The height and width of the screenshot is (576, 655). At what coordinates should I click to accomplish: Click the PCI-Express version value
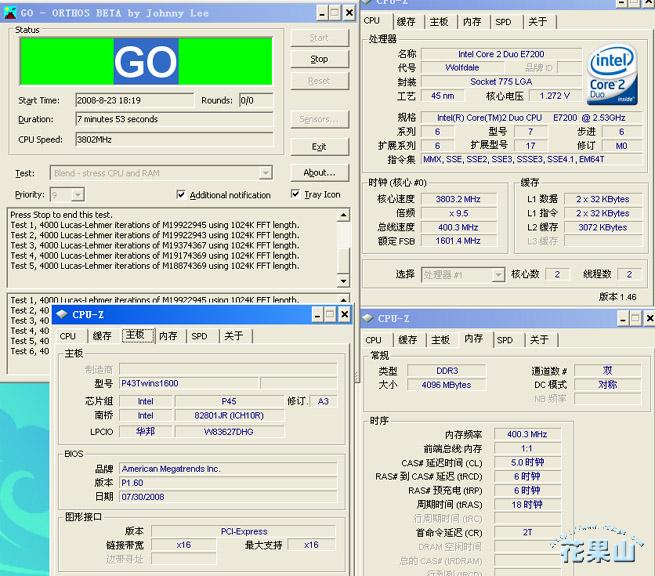coord(244,531)
